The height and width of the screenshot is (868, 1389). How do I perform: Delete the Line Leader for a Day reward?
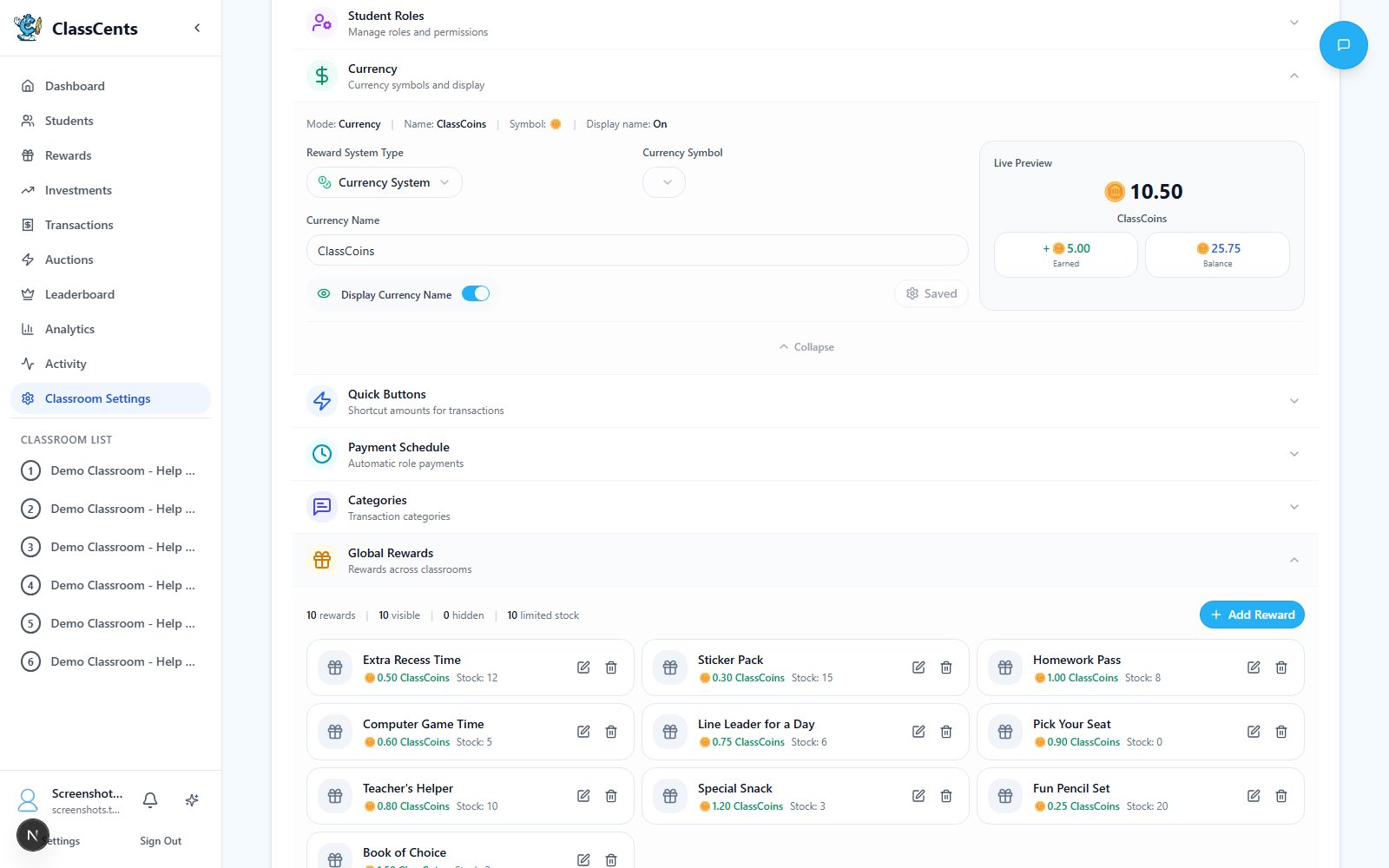(x=946, y=732)
